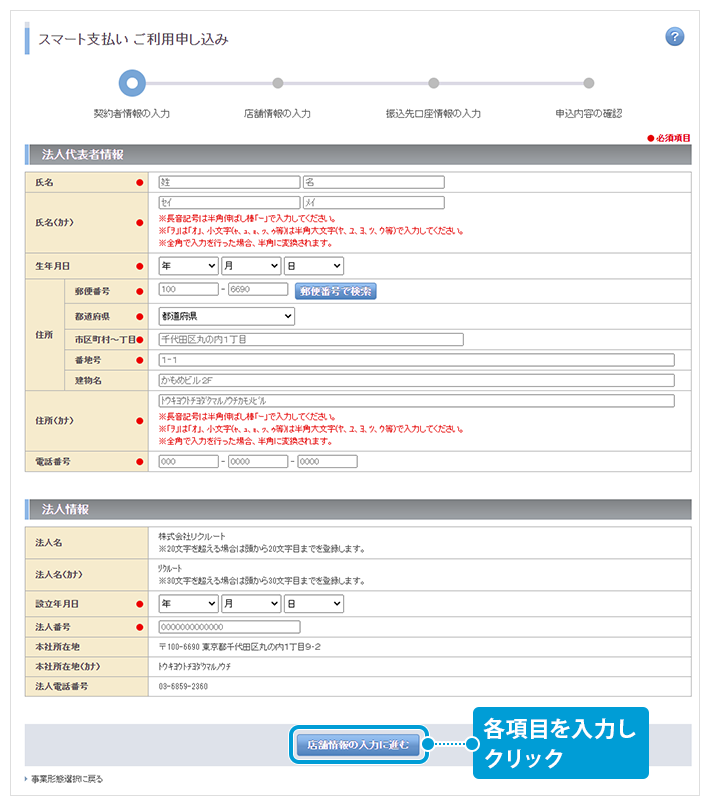Click the 店舗情報の入力に進む button
710x806 pixels.
point(358,745)
